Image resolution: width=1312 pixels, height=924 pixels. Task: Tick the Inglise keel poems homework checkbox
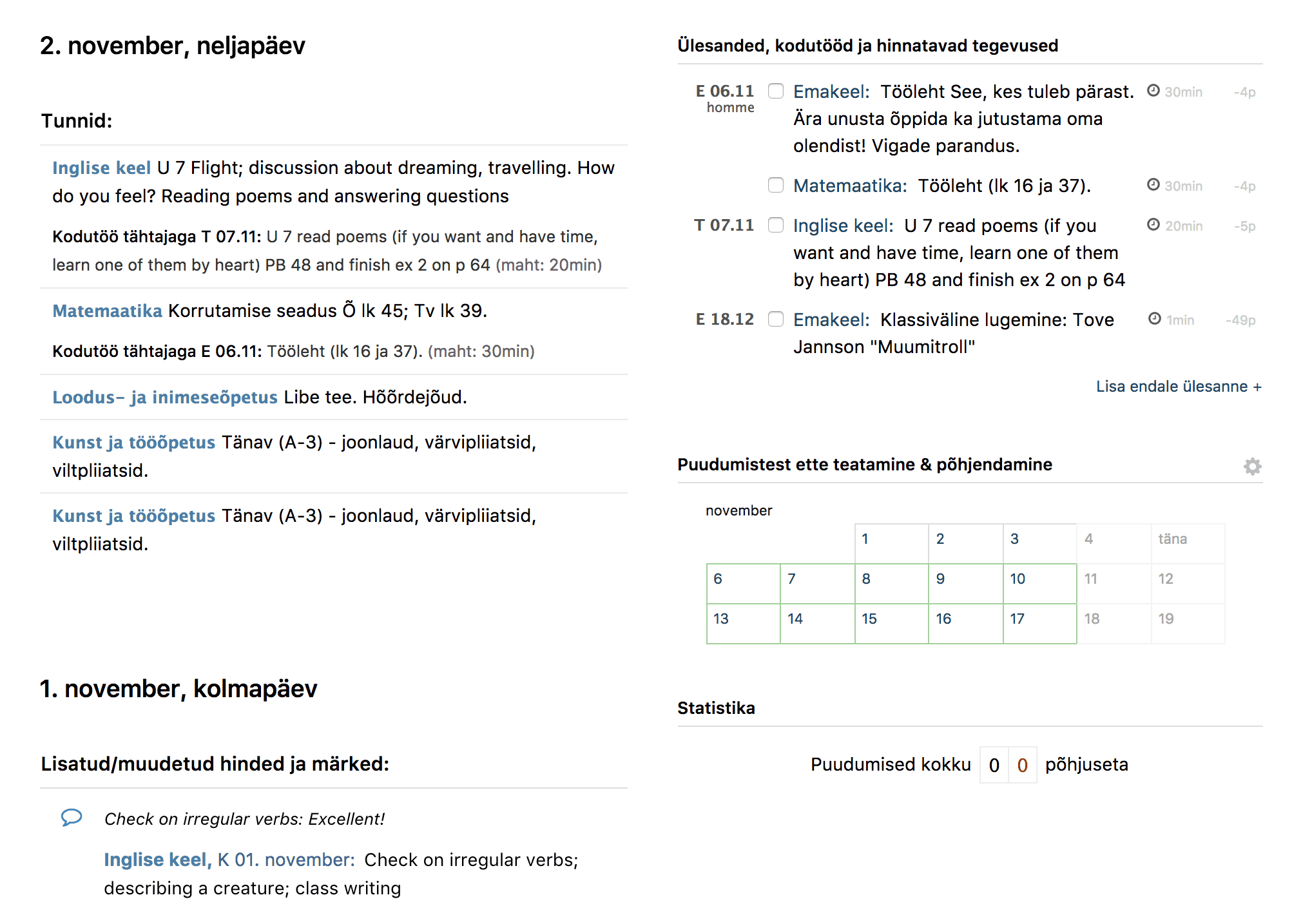776,225
